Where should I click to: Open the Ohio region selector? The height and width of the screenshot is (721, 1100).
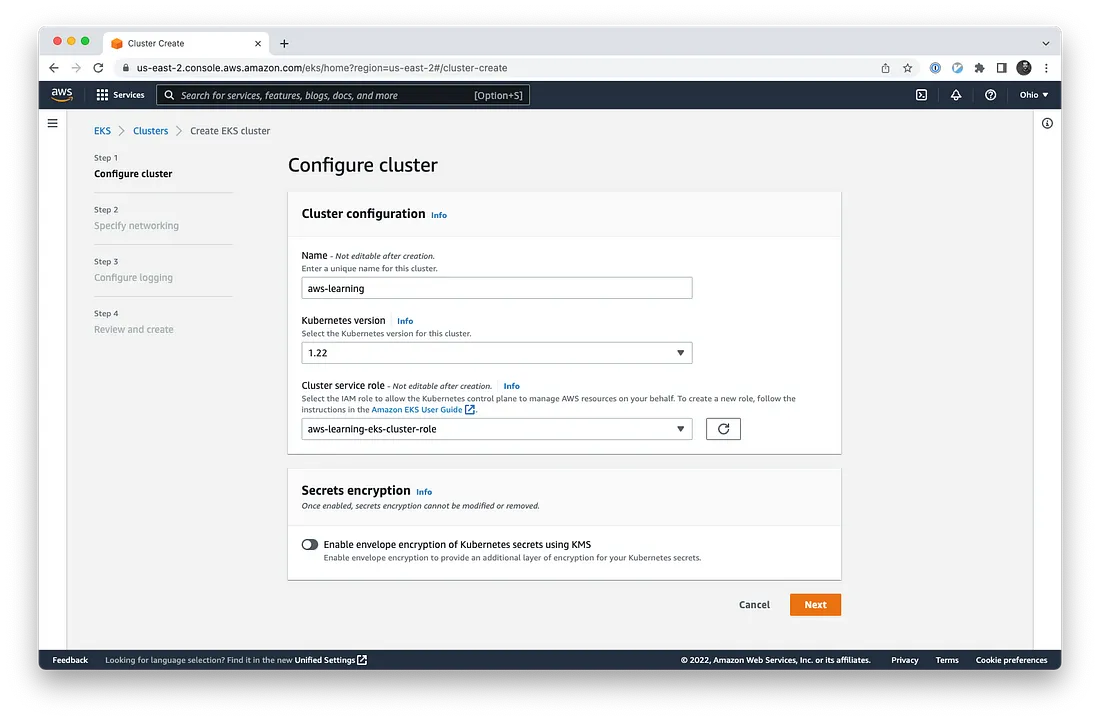coord(1034,95)
